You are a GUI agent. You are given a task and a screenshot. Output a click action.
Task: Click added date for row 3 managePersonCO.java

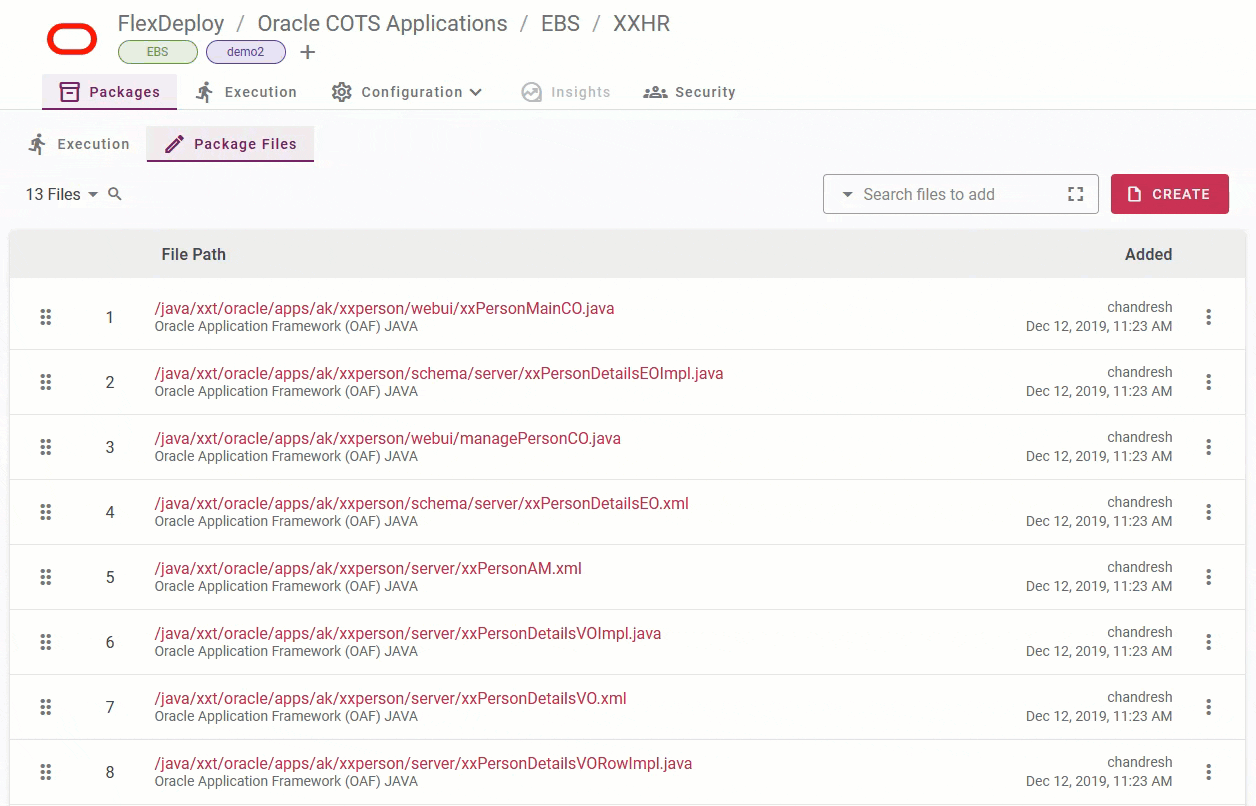click(1099, 456)
